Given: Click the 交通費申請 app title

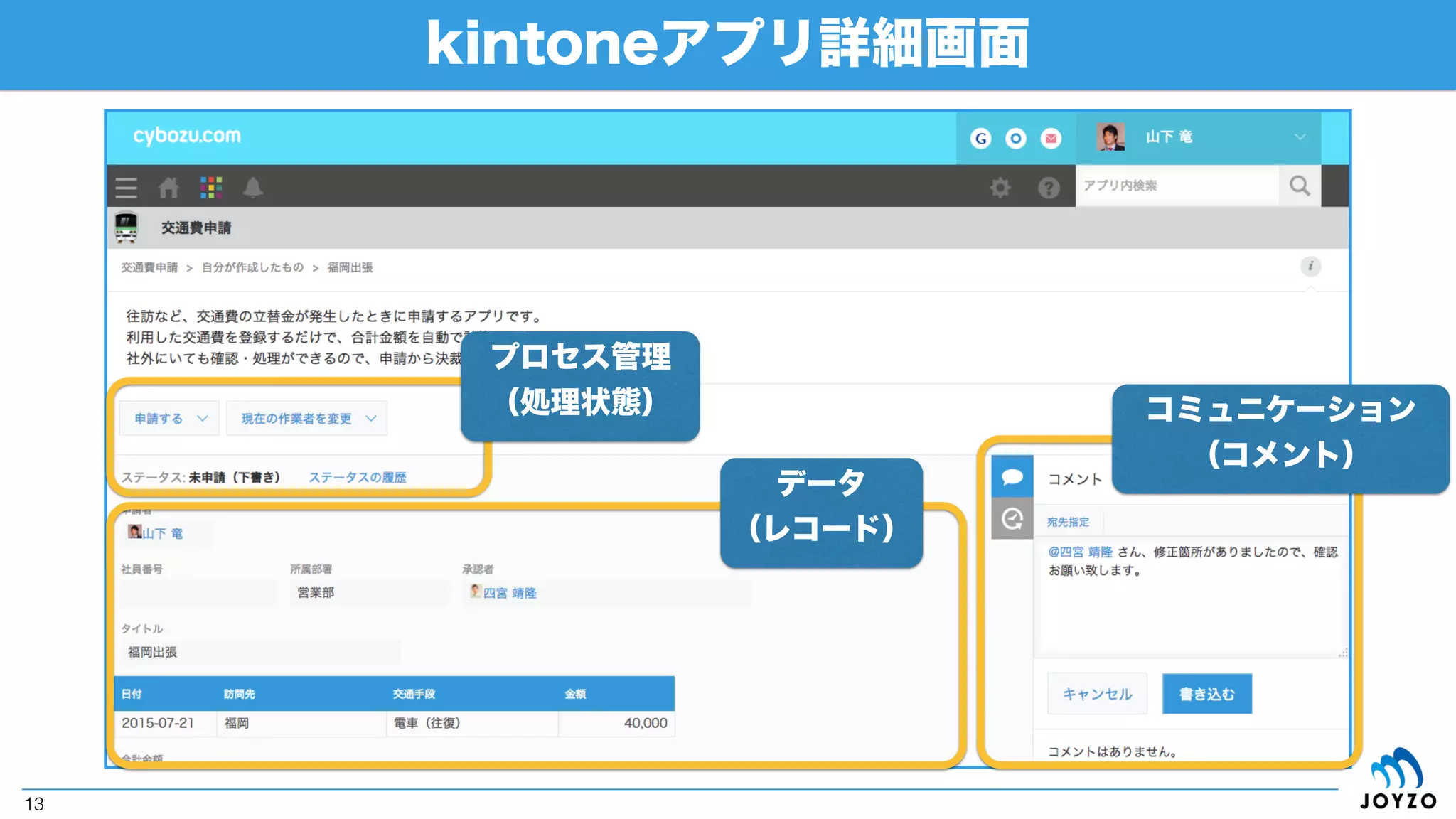Looking at the screenshot, I should (196, 227).
